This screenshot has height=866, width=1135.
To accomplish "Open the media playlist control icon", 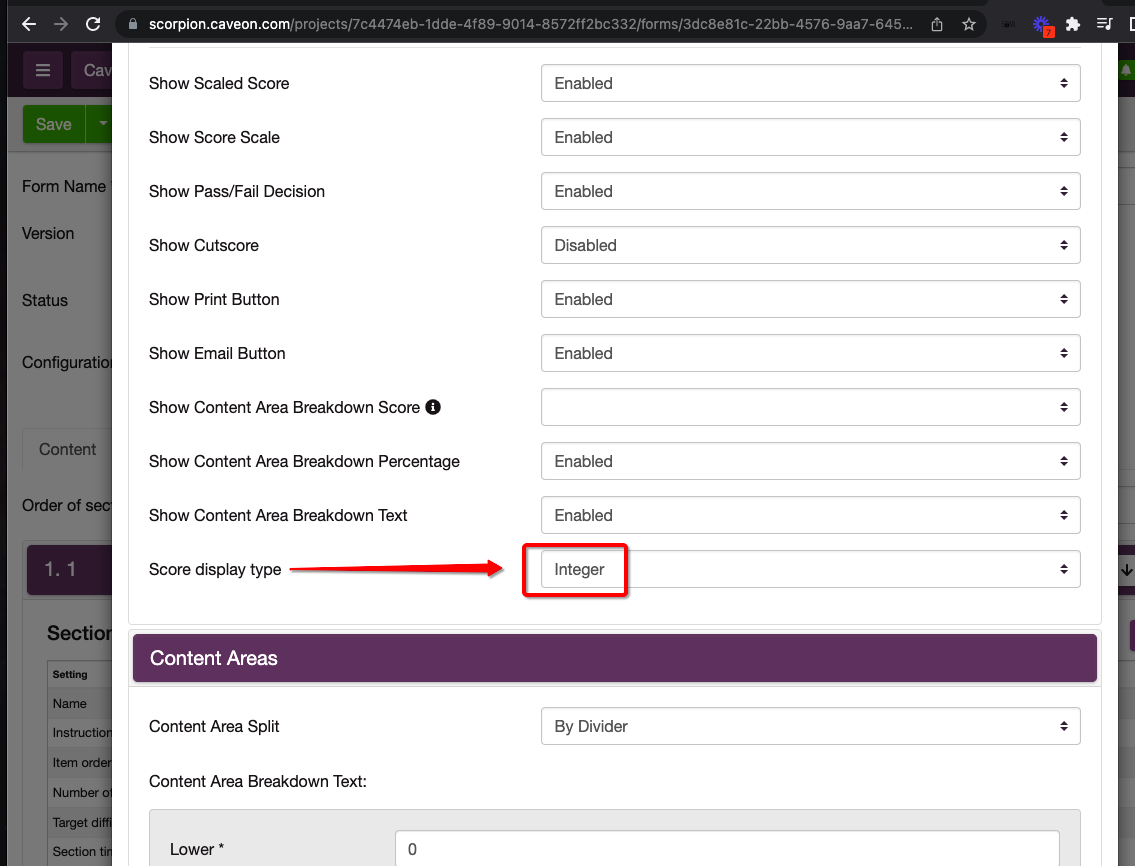I will pyautogui.click(x=1104, y=25).
